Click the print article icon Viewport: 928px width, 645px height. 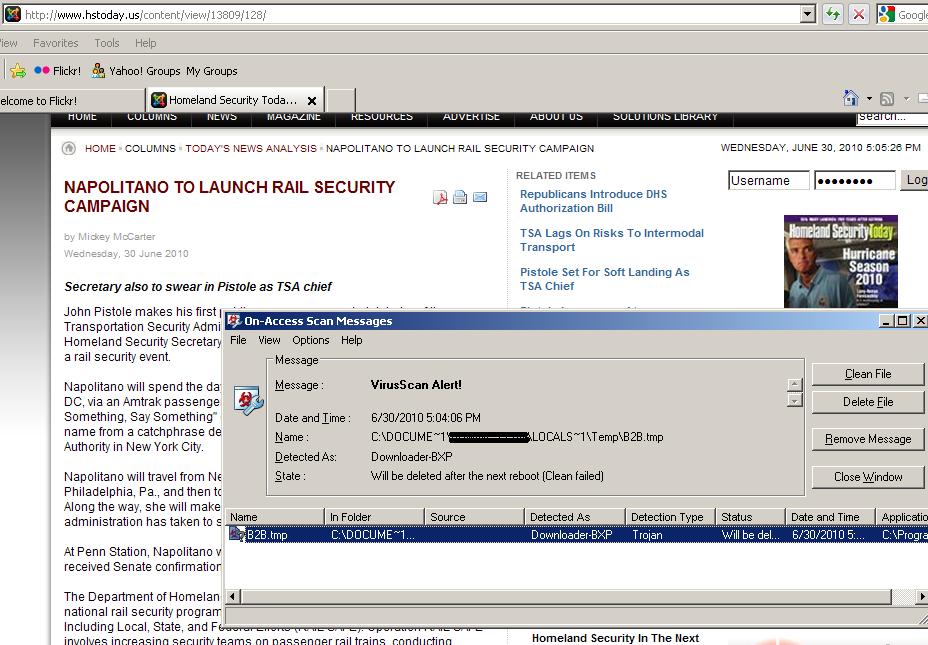point(460,197)
